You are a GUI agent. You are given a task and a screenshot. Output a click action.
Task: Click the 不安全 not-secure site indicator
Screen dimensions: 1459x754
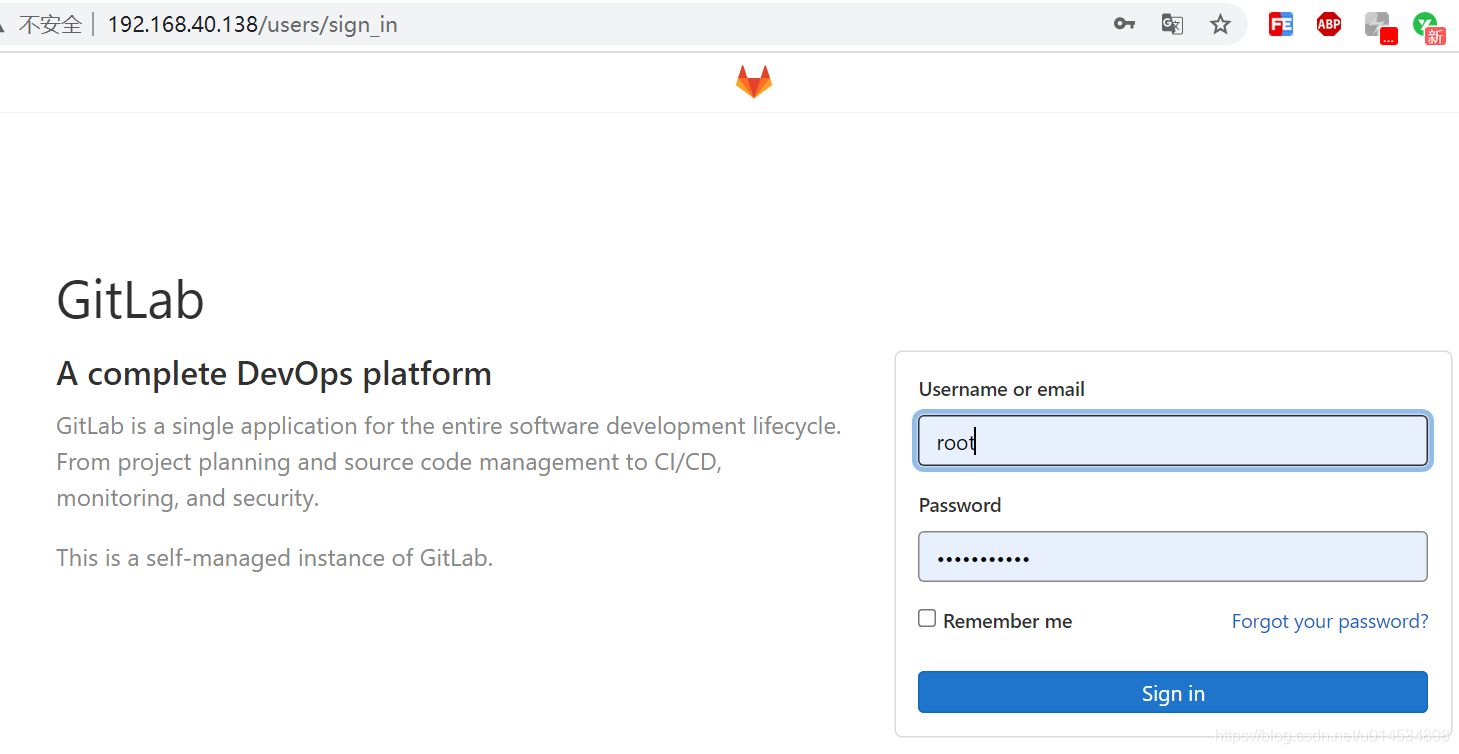point(49,25)
